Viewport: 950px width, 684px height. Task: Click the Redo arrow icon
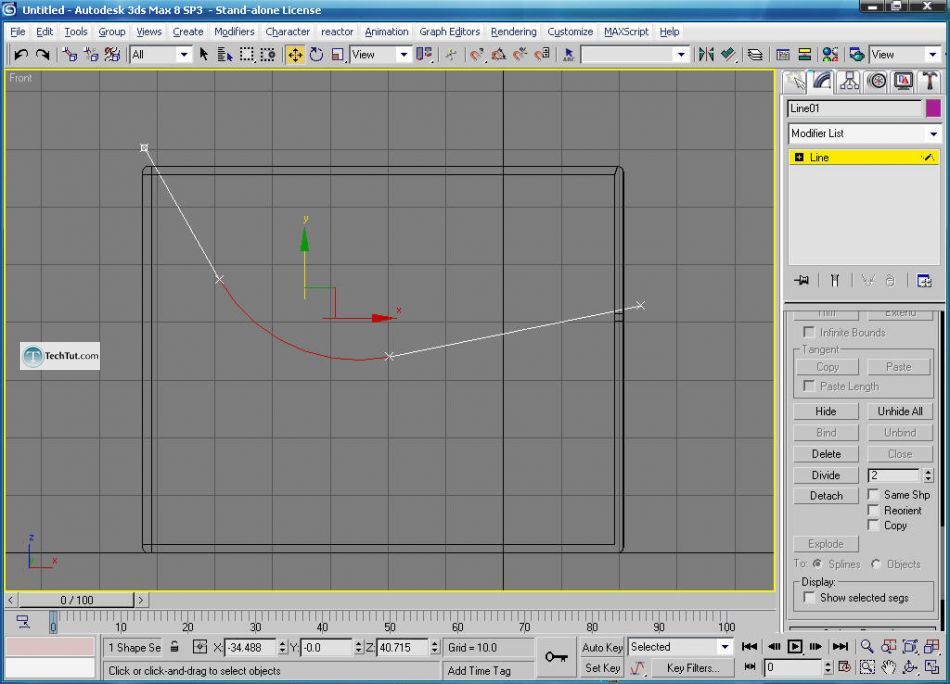[x=42, y=55]
